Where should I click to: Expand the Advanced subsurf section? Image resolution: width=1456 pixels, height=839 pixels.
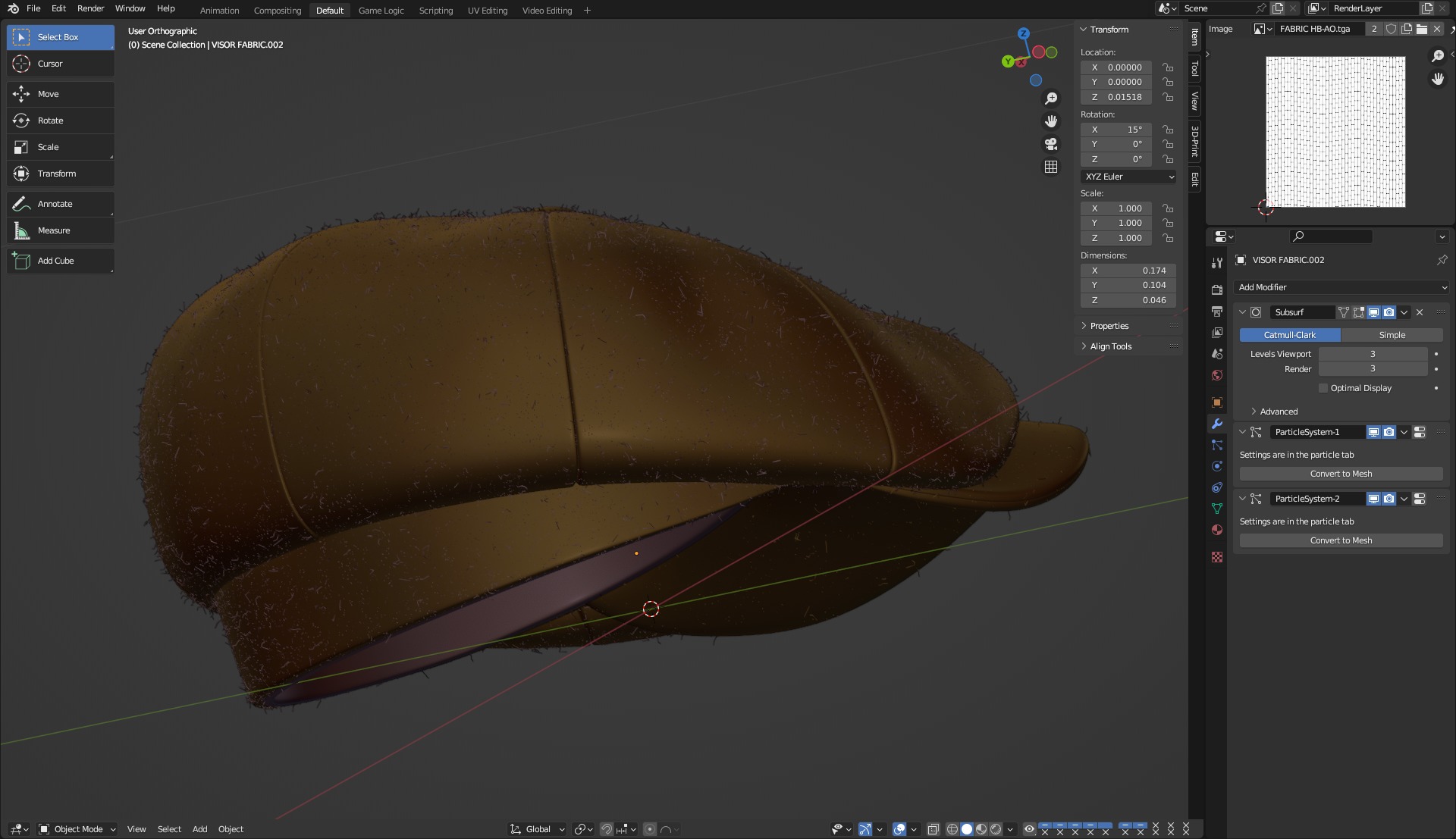[1279, 412]
